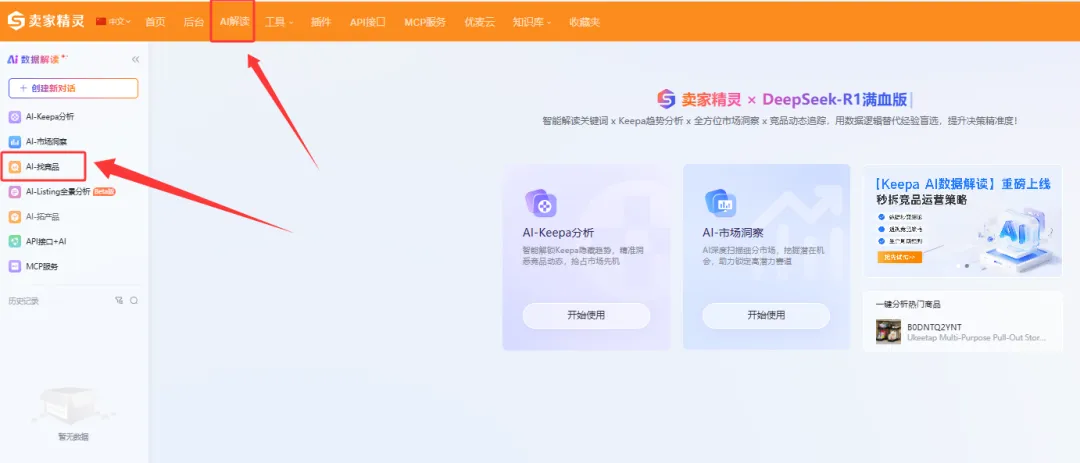Image resolution: width=1080 pixels, height=463 pixels.
Task: Select the AI-Listing全景分析 sidebar label
Action: 58,192
